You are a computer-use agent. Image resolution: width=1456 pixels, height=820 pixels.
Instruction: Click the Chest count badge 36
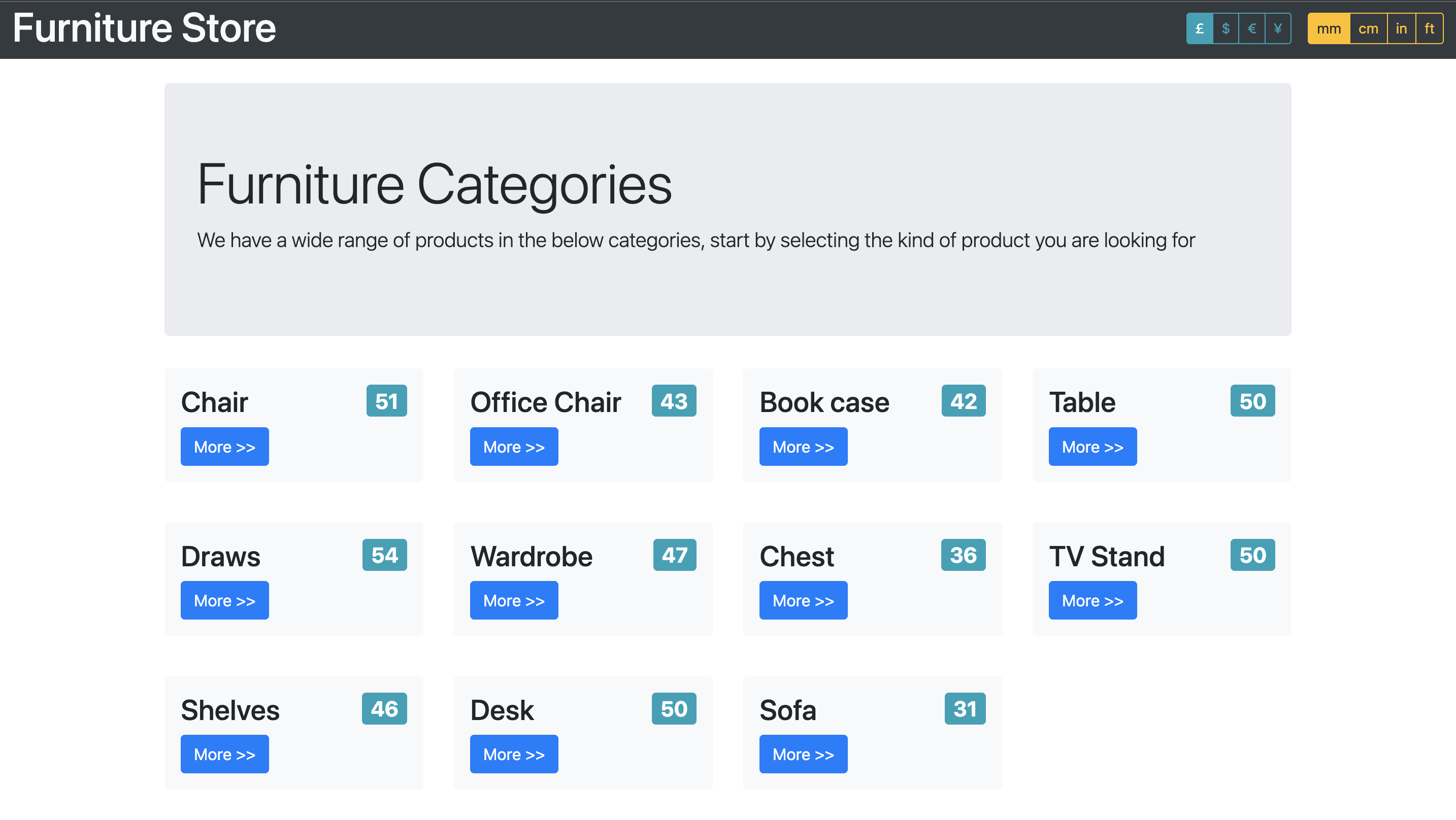963,555
